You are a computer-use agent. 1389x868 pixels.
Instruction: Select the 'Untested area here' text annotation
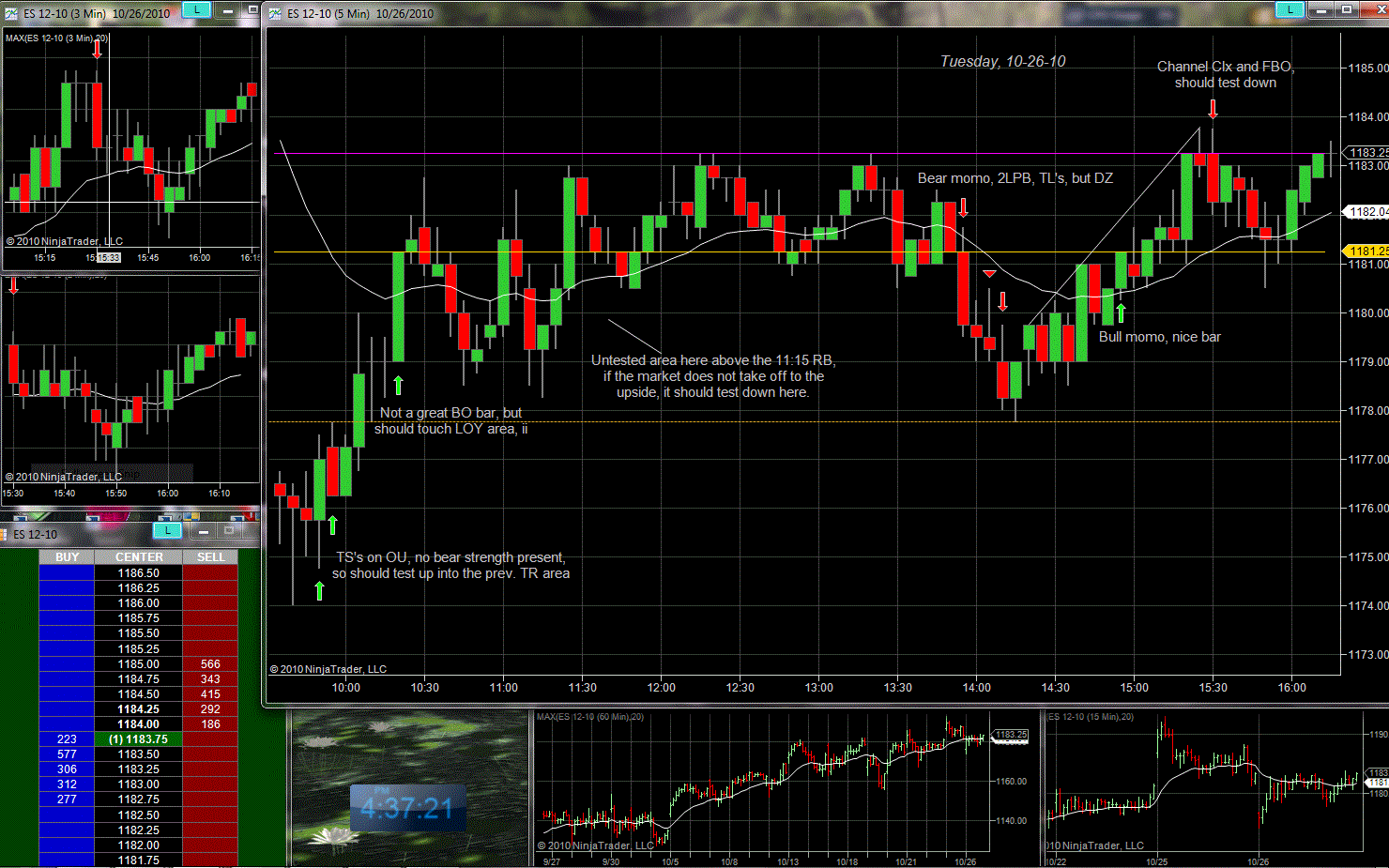712,376
